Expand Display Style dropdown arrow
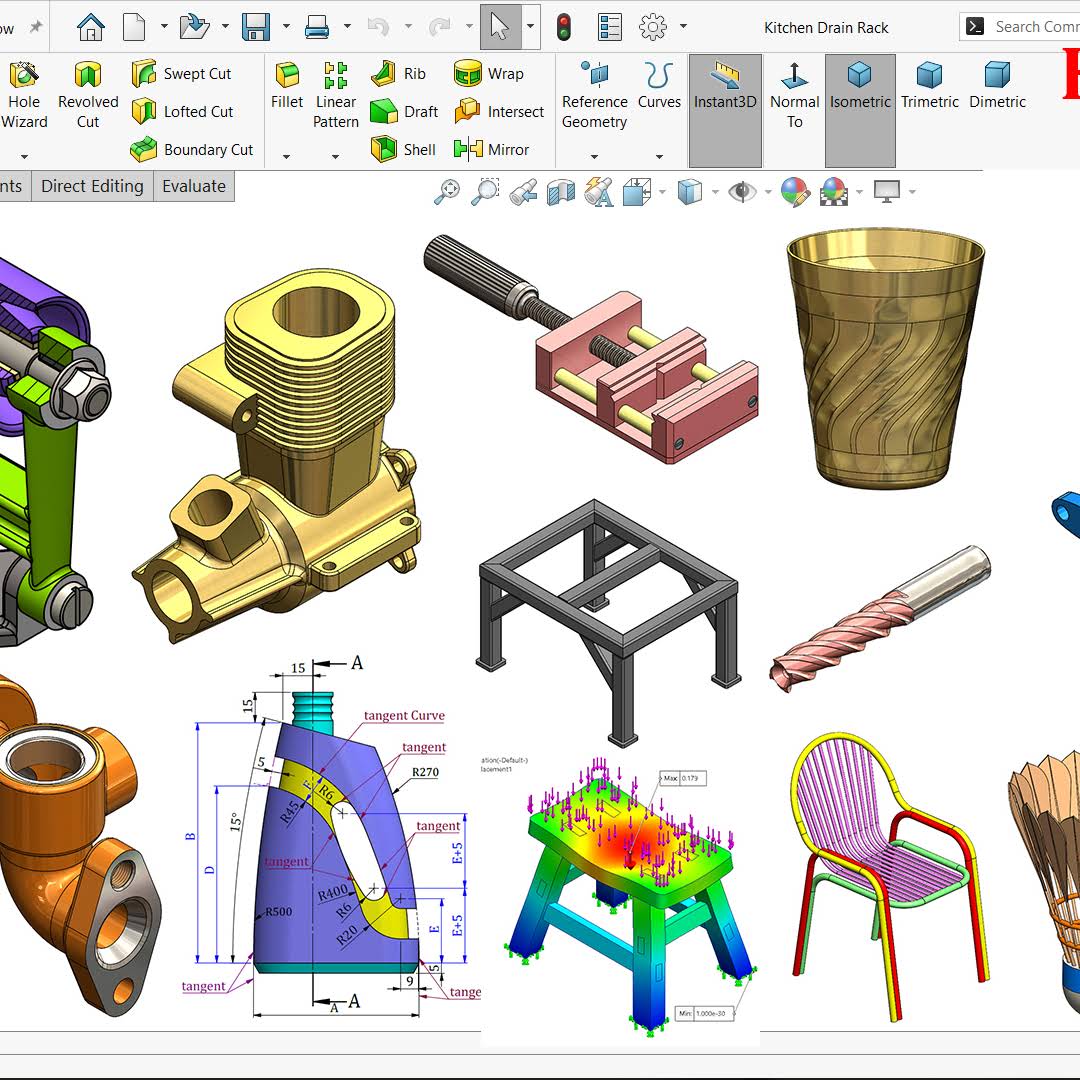This screenshot has width=1080, height=1080. click(x=715, y=192)
